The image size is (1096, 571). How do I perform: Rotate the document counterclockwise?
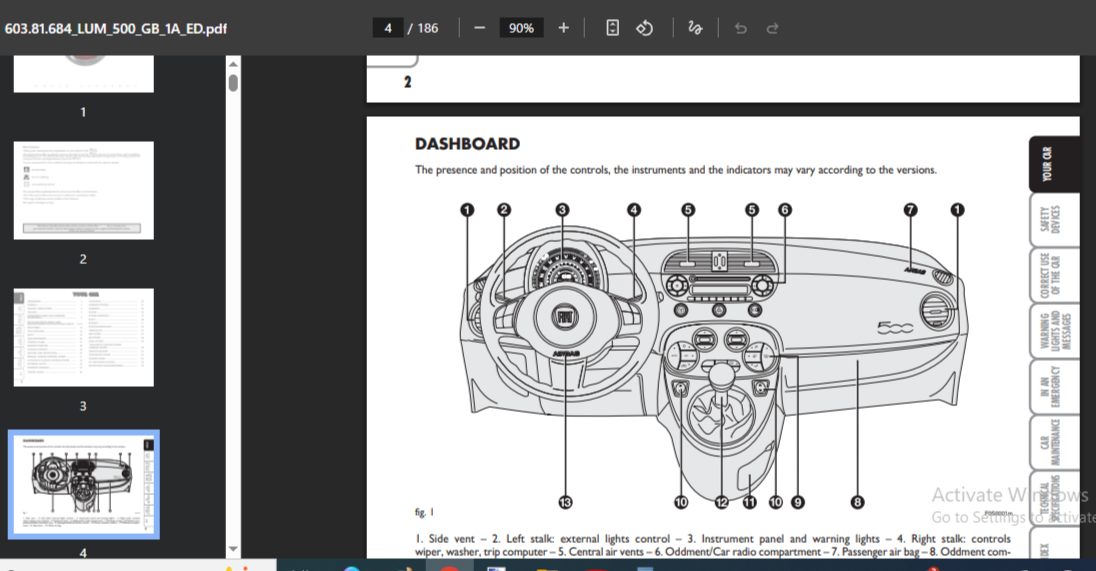click(x=645, y=28)
